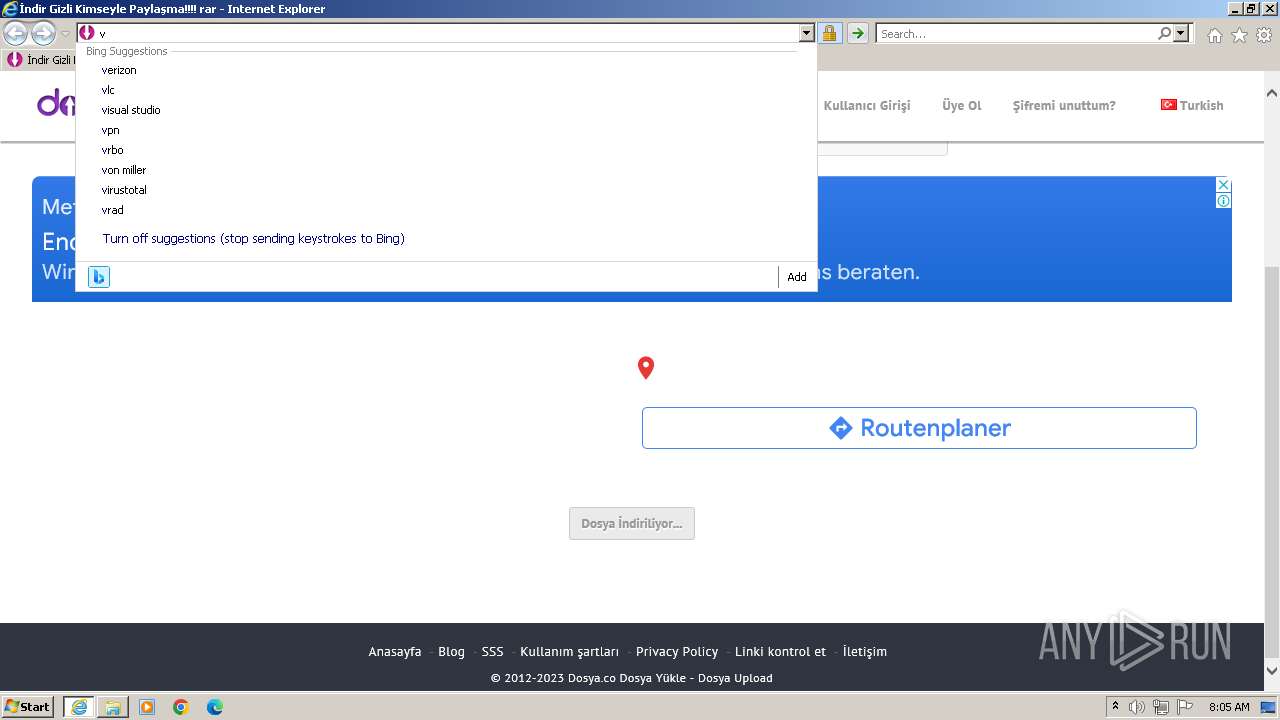Show hidden tray icons arrow
1280x720 pixels.
[1115, 706]
